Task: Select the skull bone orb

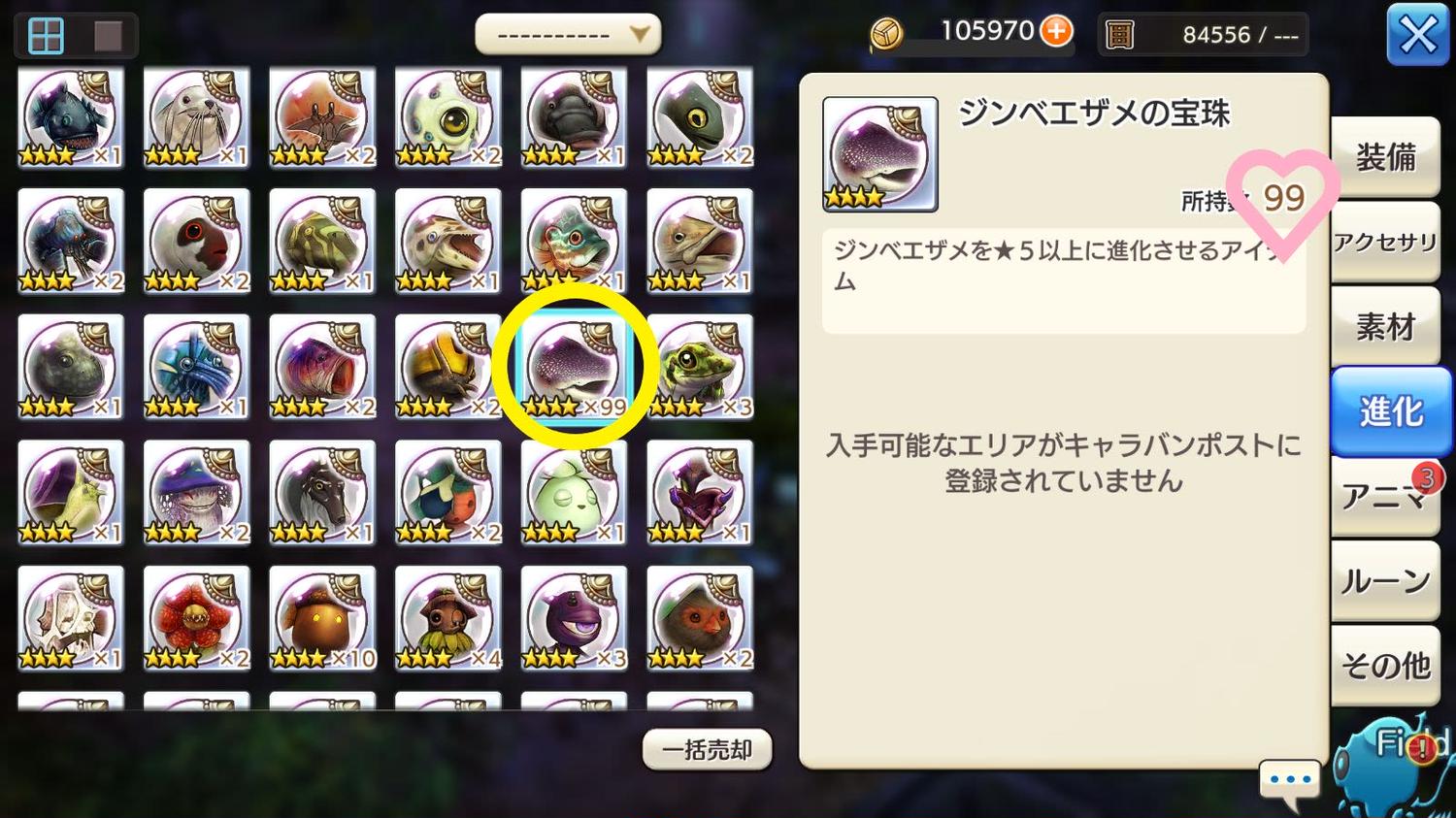Action: click(71, 618)
